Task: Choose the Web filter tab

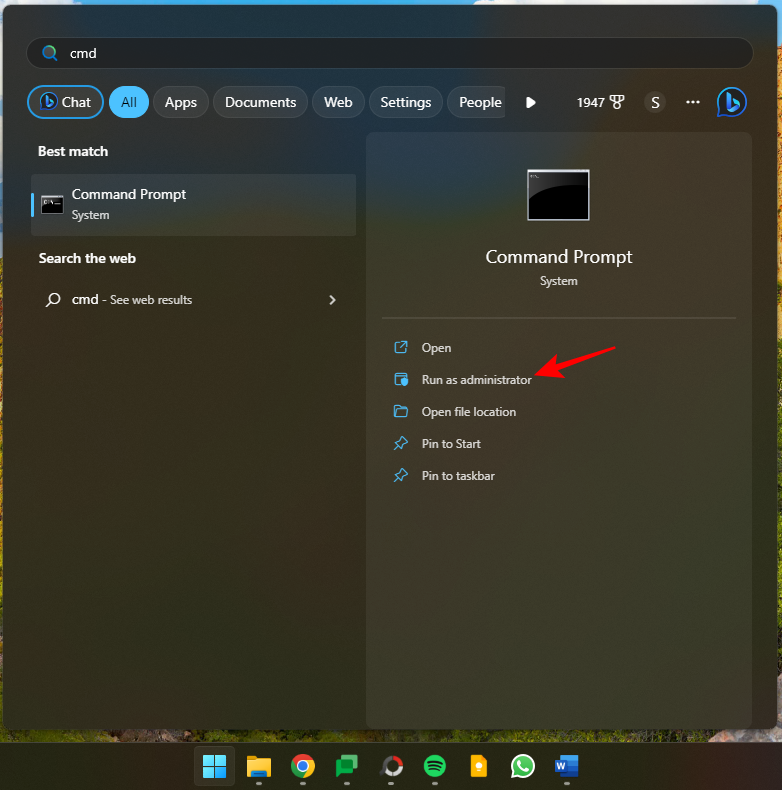Action: (x=338, y=102)
